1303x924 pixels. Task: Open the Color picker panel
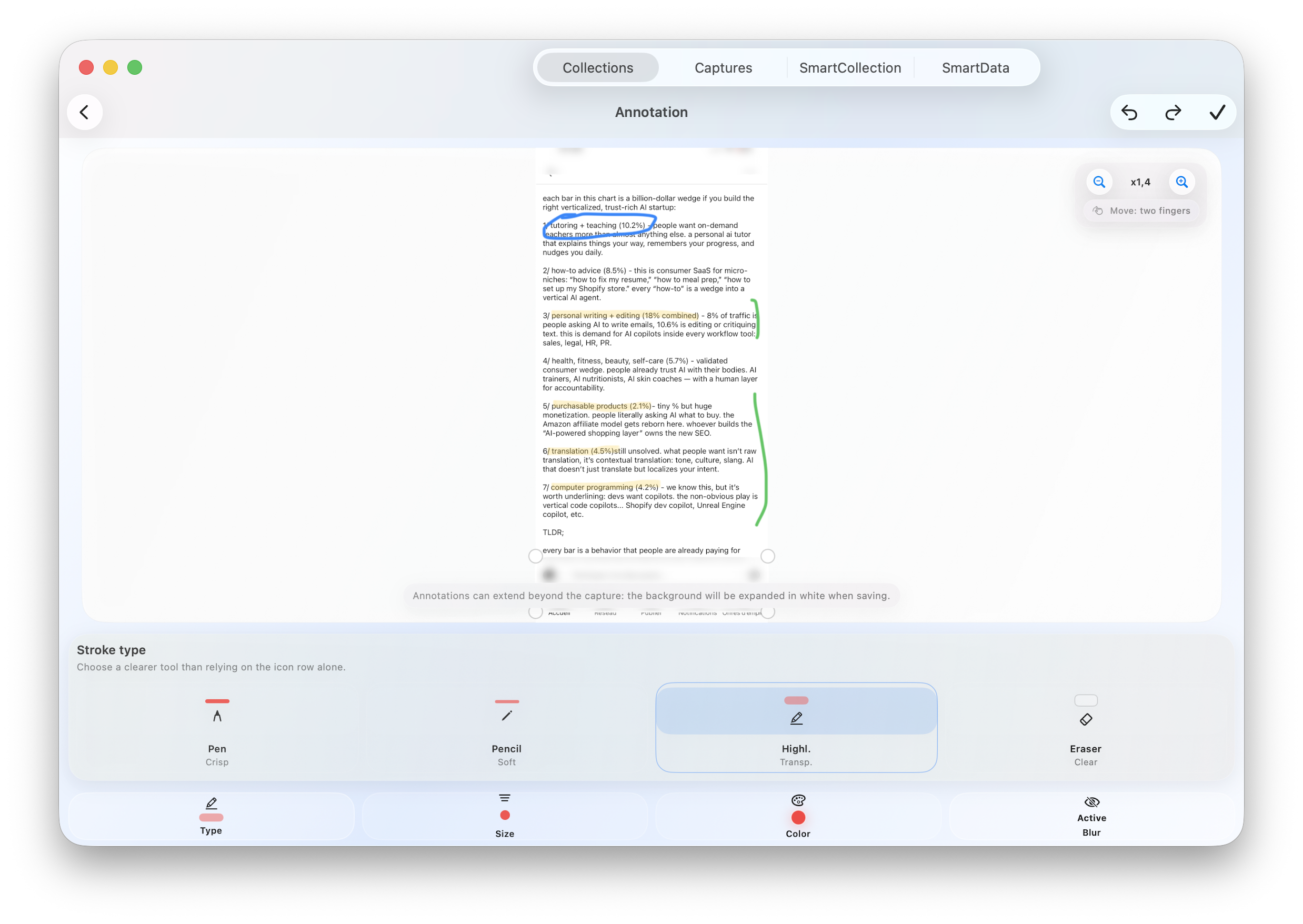pyautogui.click(x=798, y=817)
